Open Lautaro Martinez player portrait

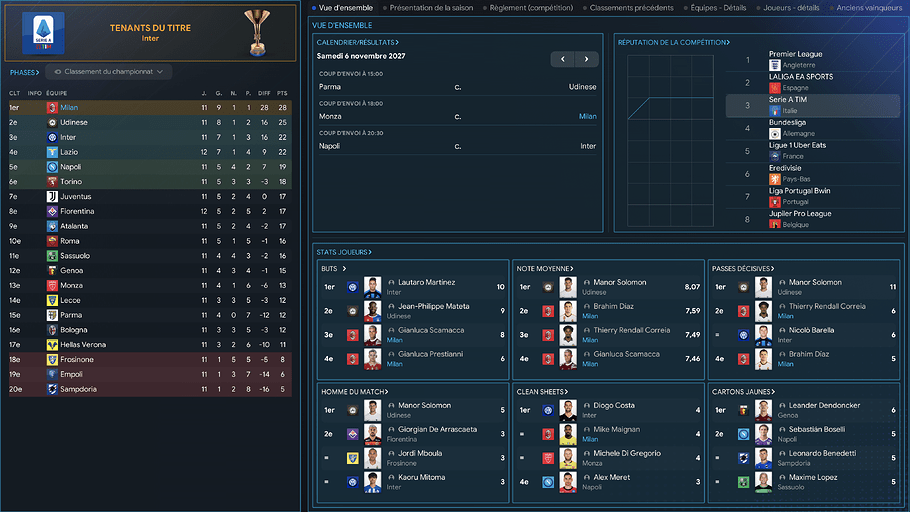(373, 287)
